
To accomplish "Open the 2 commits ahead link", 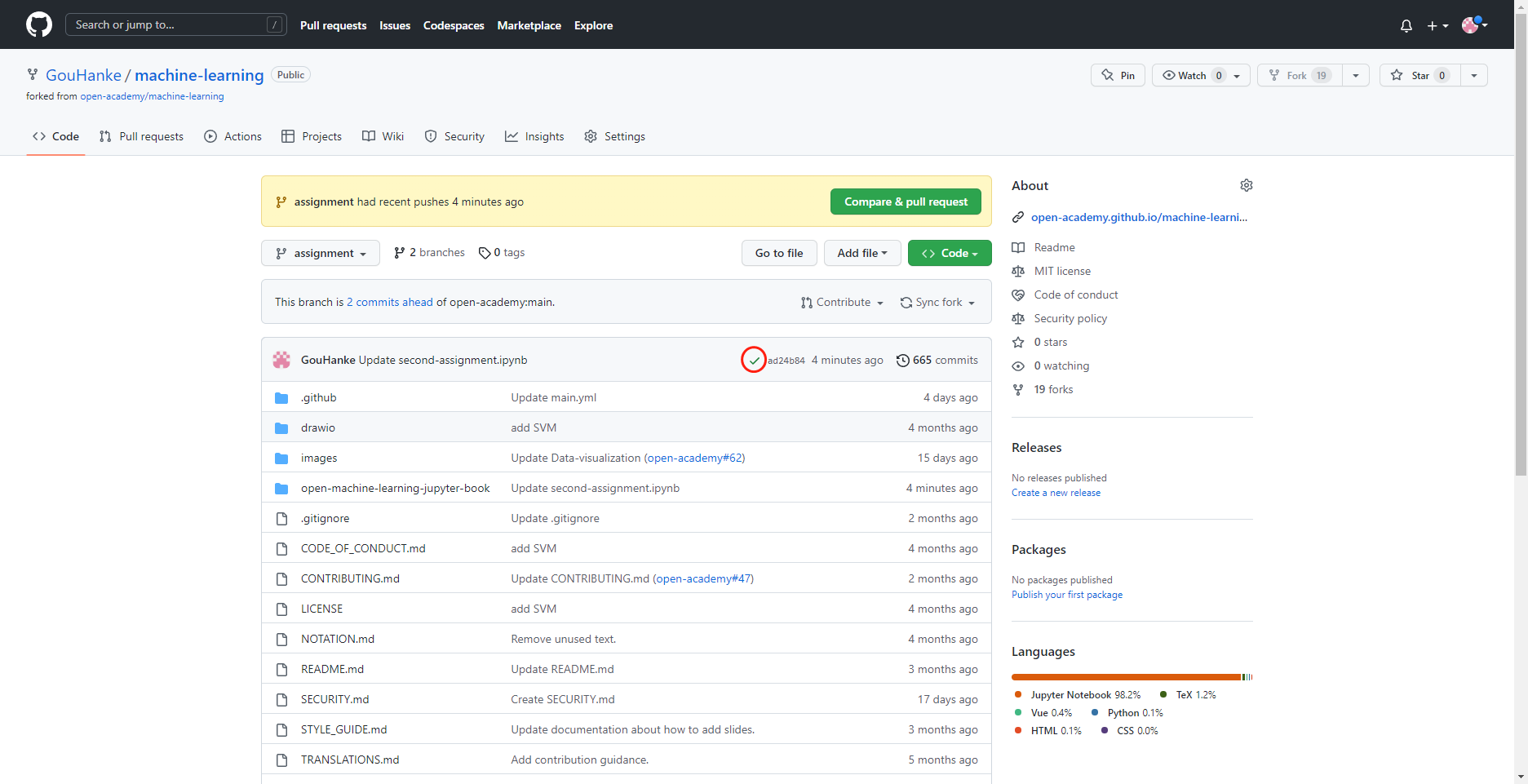I will coord(390,302).
